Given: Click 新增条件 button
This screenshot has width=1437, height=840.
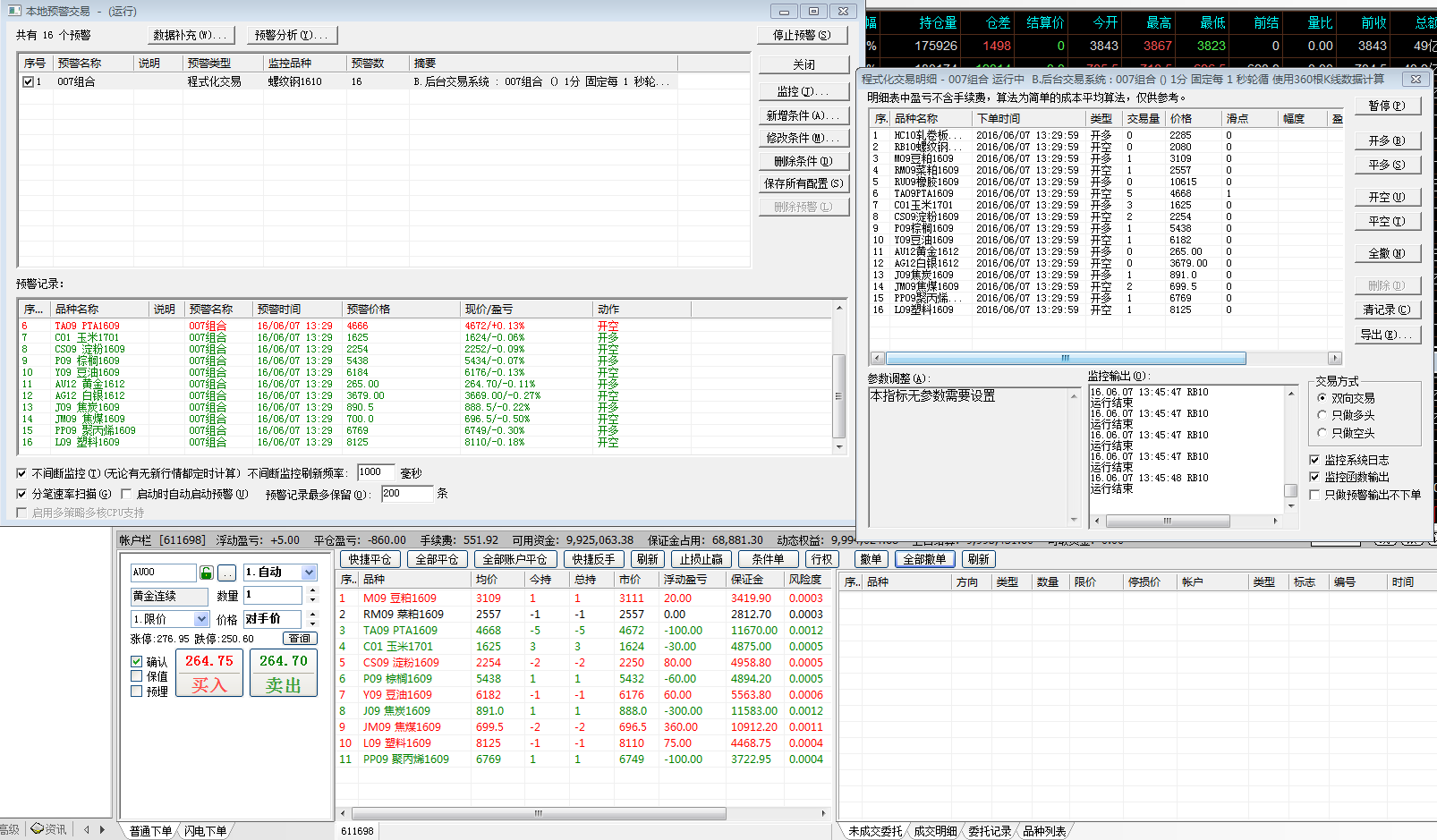Looking at the screenshot, I should [x=804, y=115].
